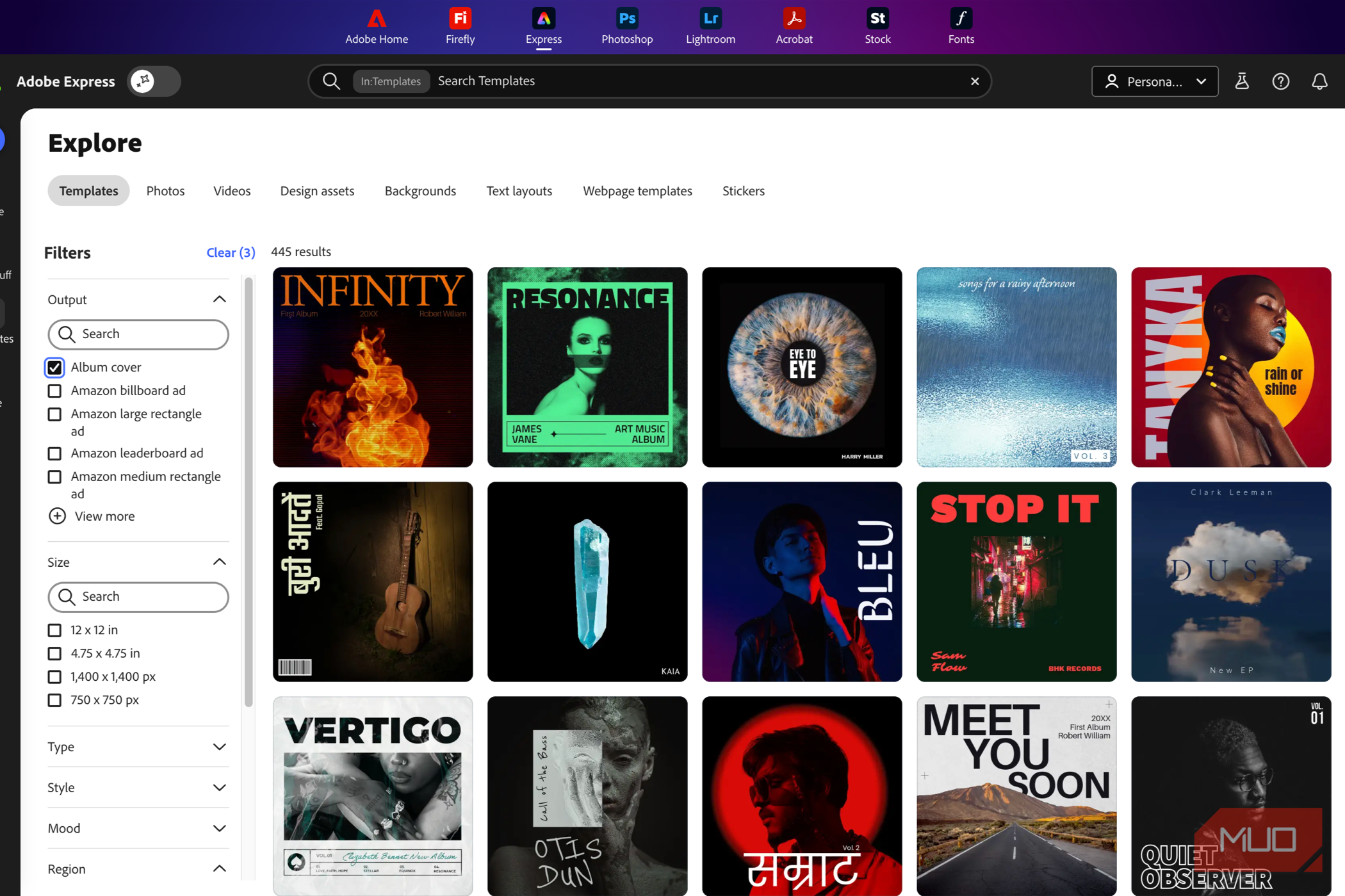The image size is (1345, 896).
Task: Open the help question mark icon
Action: click(1280, 81)
